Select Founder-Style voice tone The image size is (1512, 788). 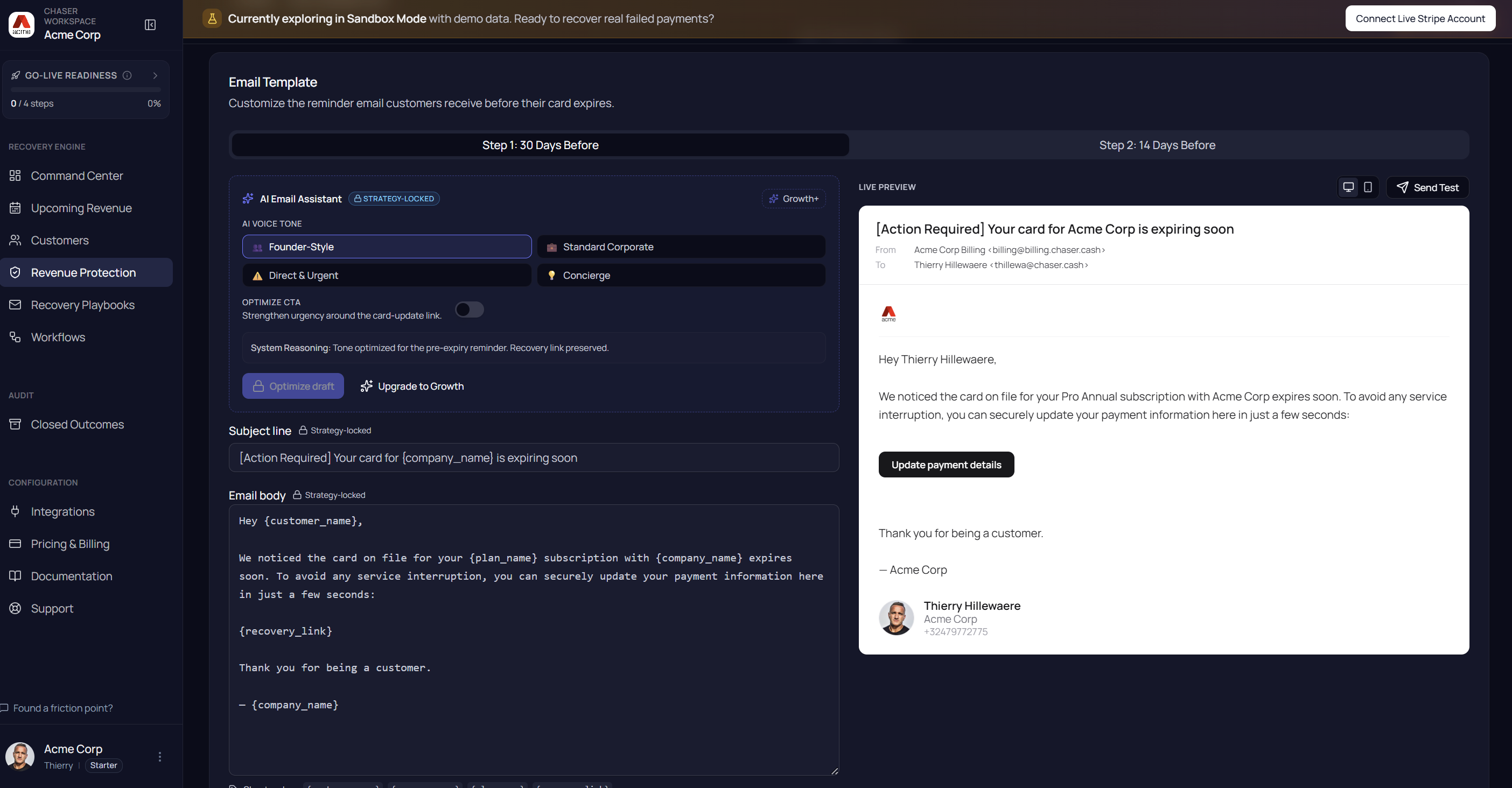coord(387,247)
